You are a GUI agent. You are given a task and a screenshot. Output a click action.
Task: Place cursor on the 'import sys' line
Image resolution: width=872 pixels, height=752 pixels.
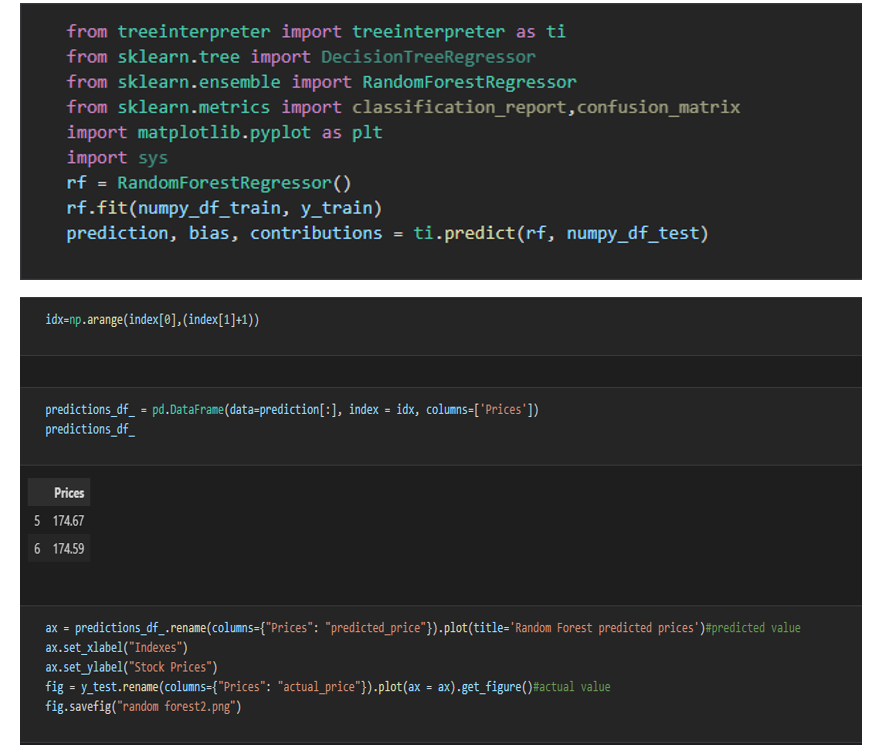[x=117, y=158]
